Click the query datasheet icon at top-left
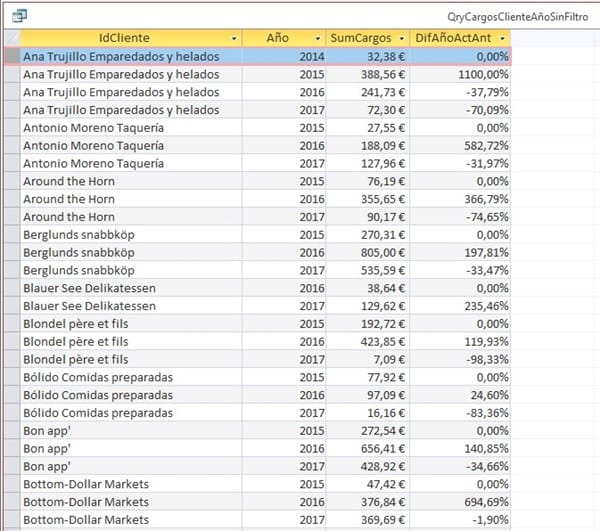 pyautogui.click(x=19, y=16)
